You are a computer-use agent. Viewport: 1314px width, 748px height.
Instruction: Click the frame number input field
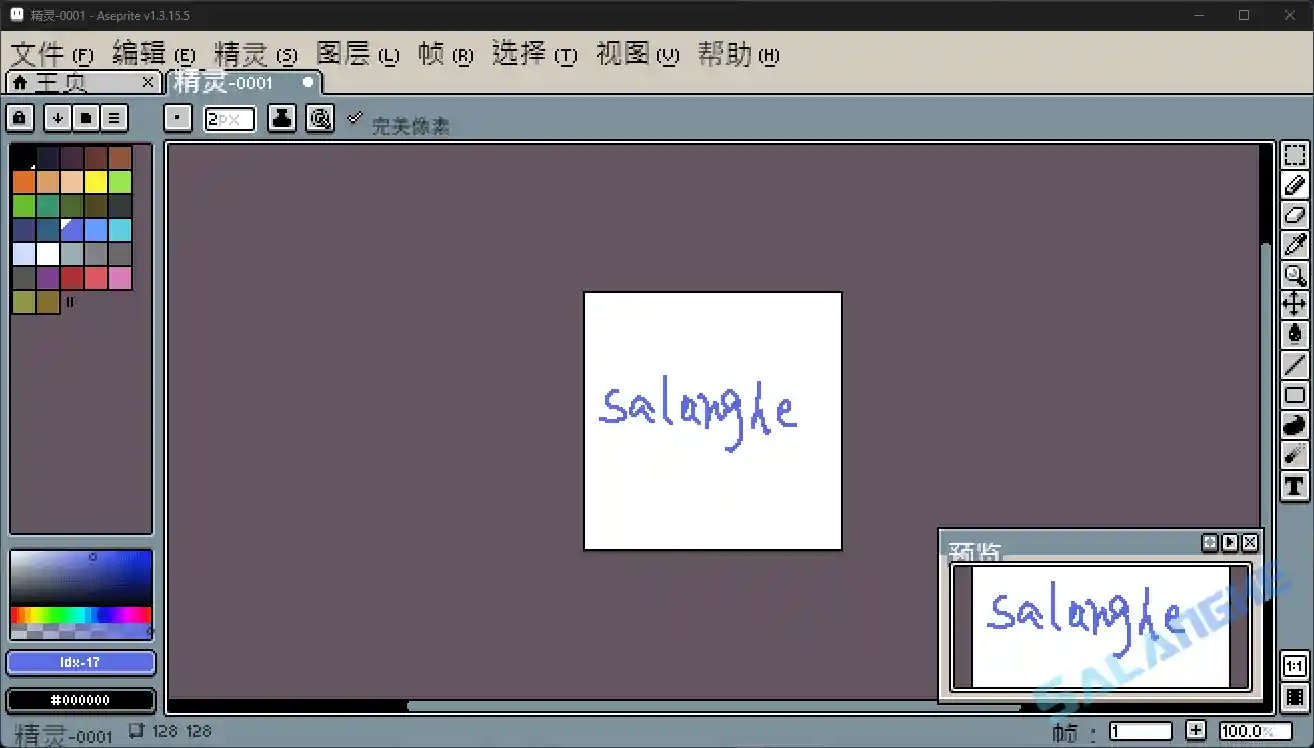[1140, 730]
